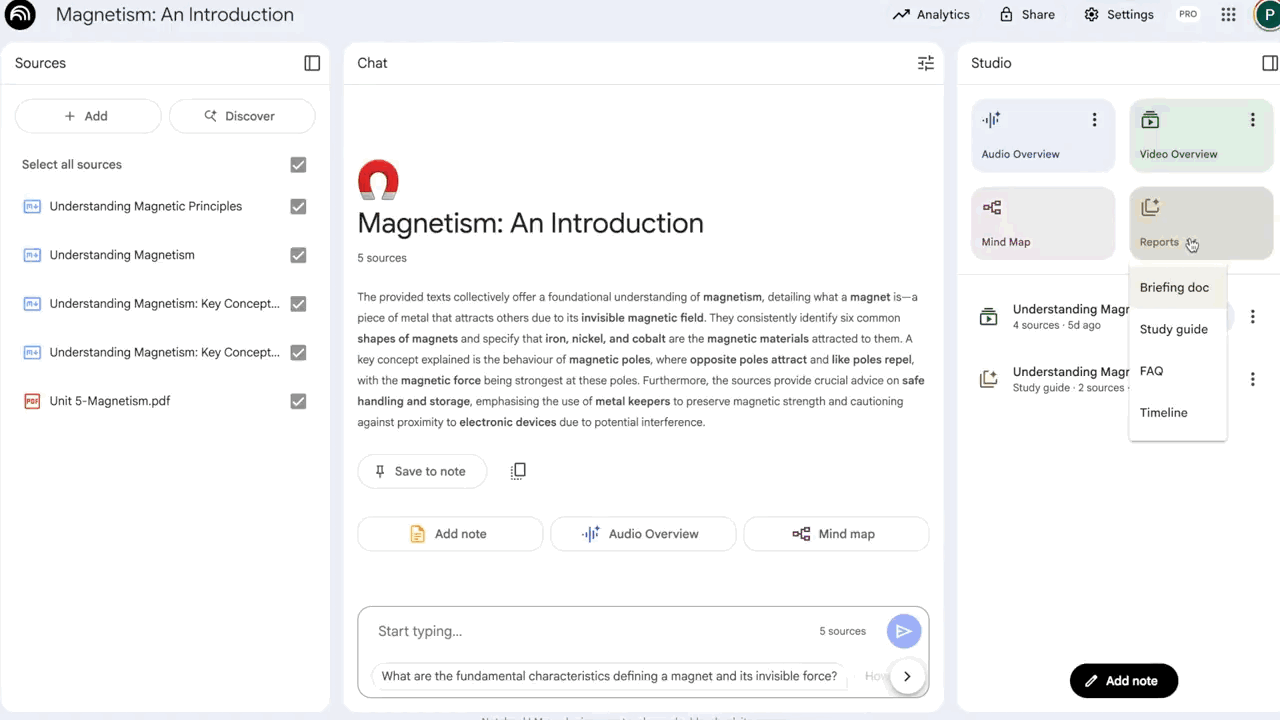Click the copy summary icon
Image resolution: width=1280 pixels, height=720 pixels.
coord(518,471)
